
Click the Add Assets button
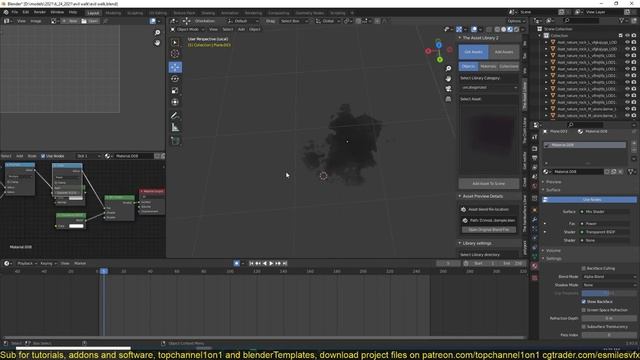click(504, 52)
